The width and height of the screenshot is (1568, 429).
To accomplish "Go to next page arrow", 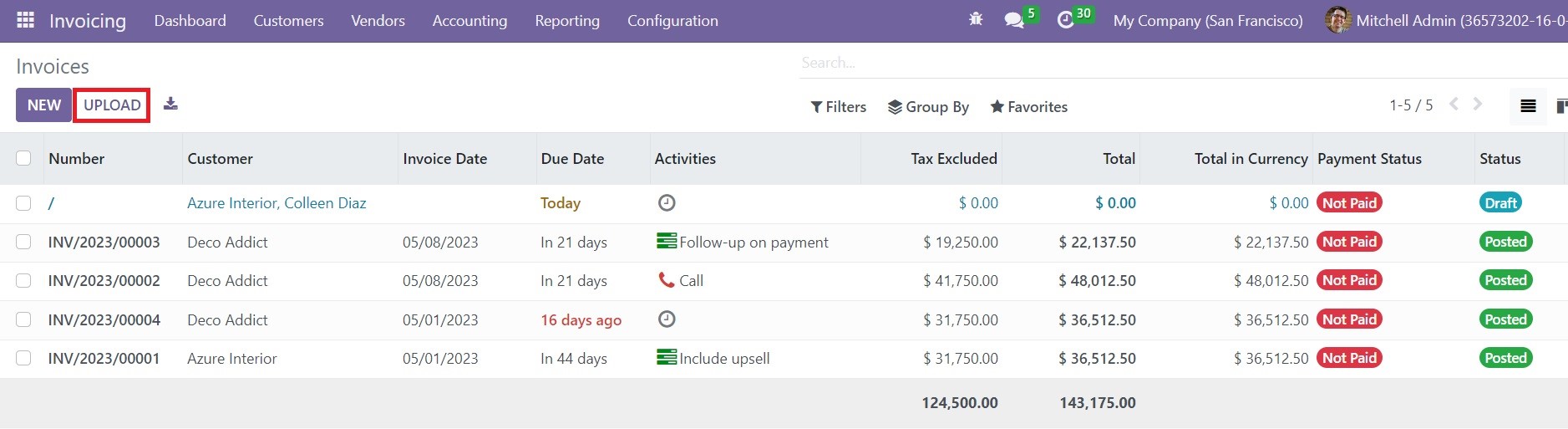I will coord(1478,105).
